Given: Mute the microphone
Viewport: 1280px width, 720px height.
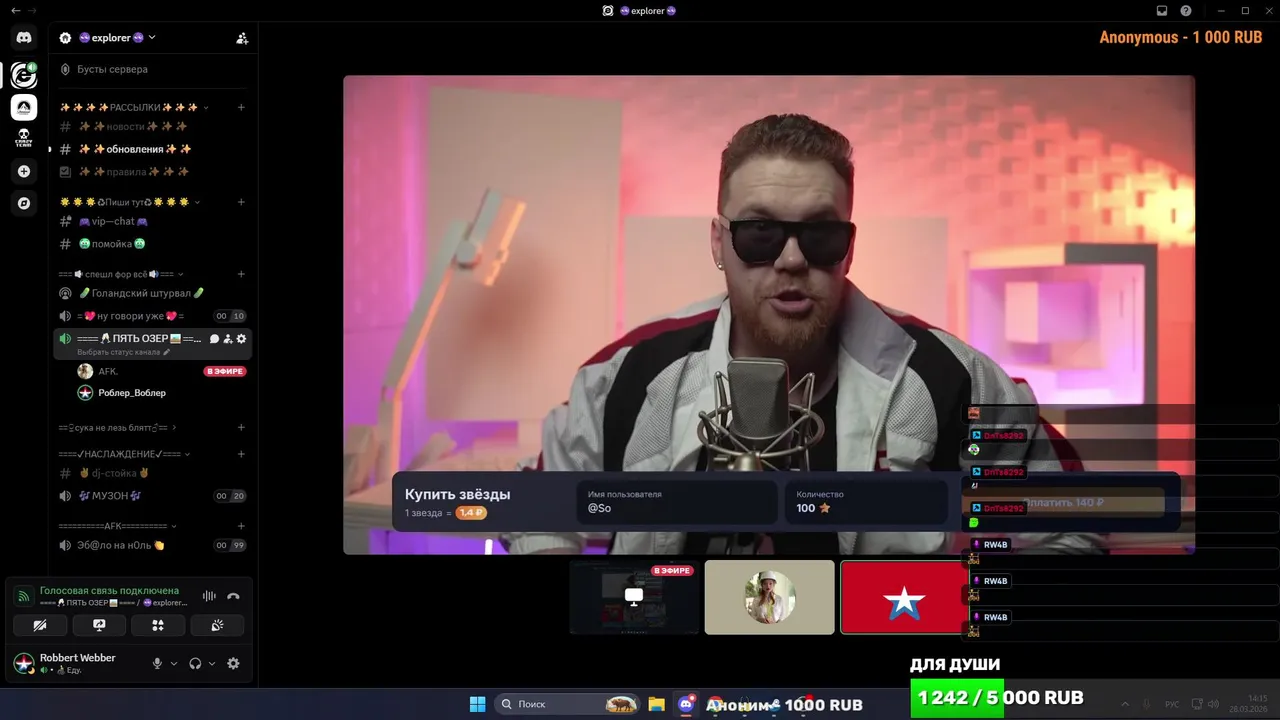Looking at the screenshot, I should pos(157,663).
